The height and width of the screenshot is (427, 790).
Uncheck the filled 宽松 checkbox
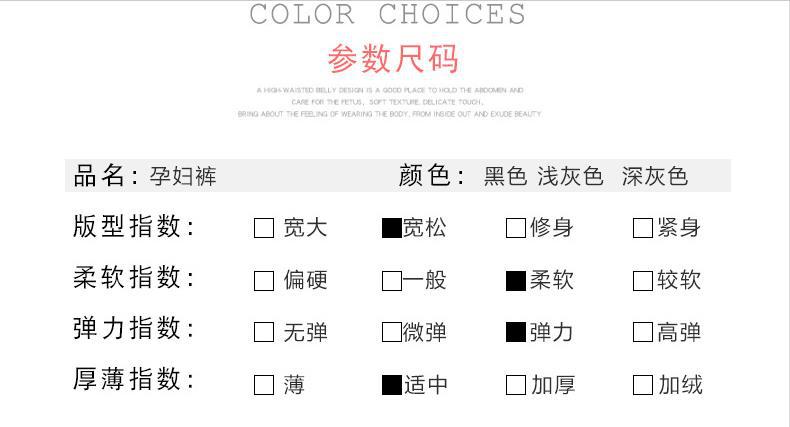[x=391, y=229]
